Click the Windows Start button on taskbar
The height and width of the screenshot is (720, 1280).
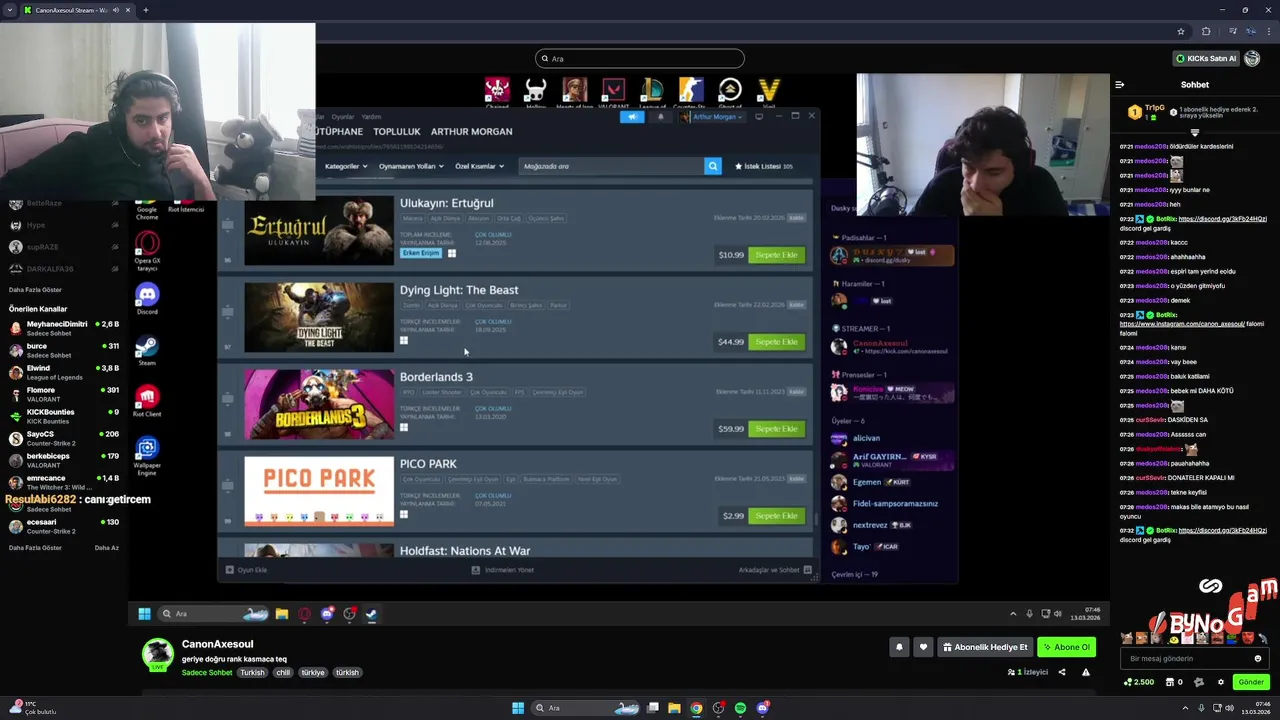pyautogui.click(x=518, y=708)
